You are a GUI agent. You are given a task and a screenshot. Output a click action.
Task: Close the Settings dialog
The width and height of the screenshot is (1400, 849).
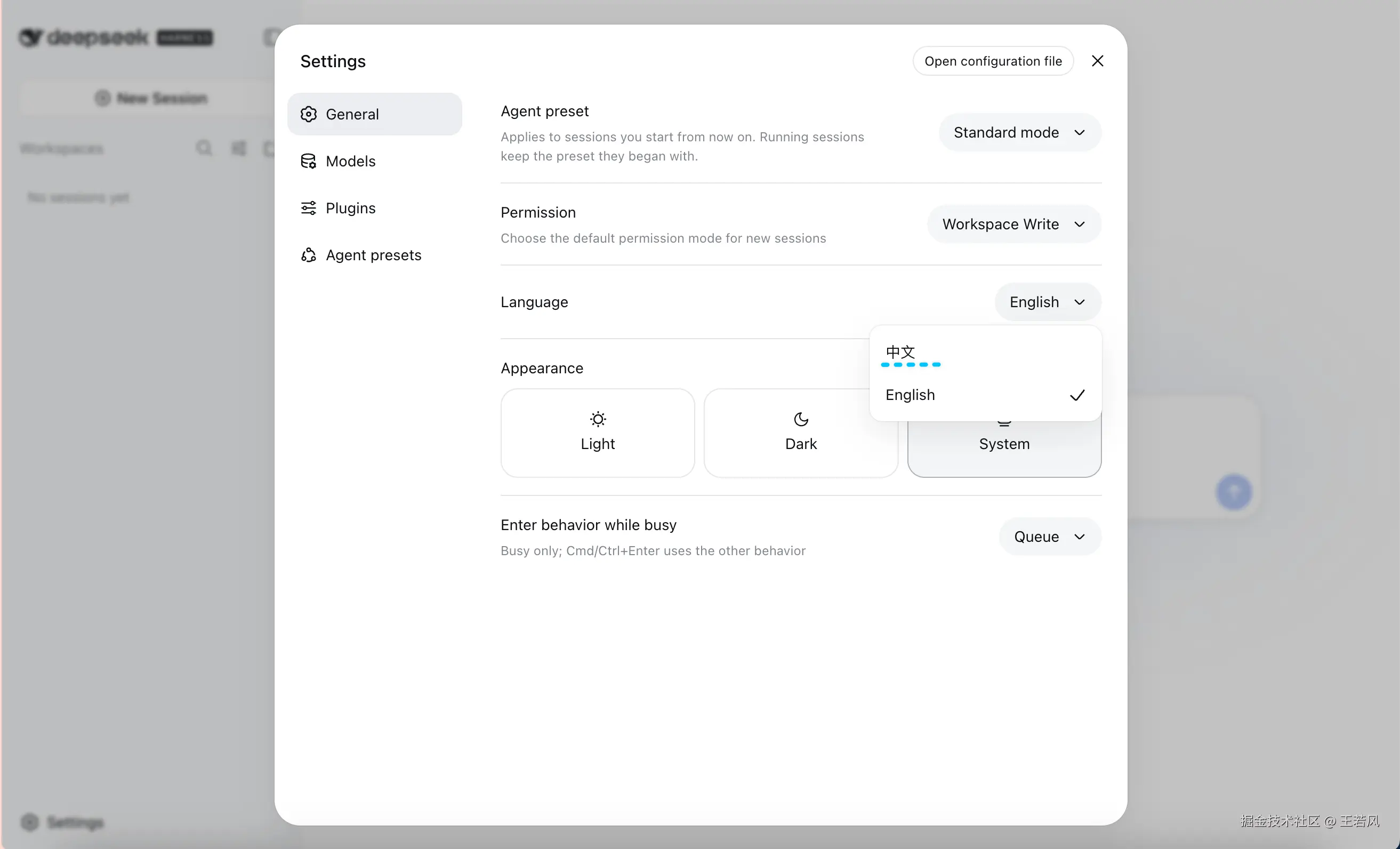[x=1097, y=61]
